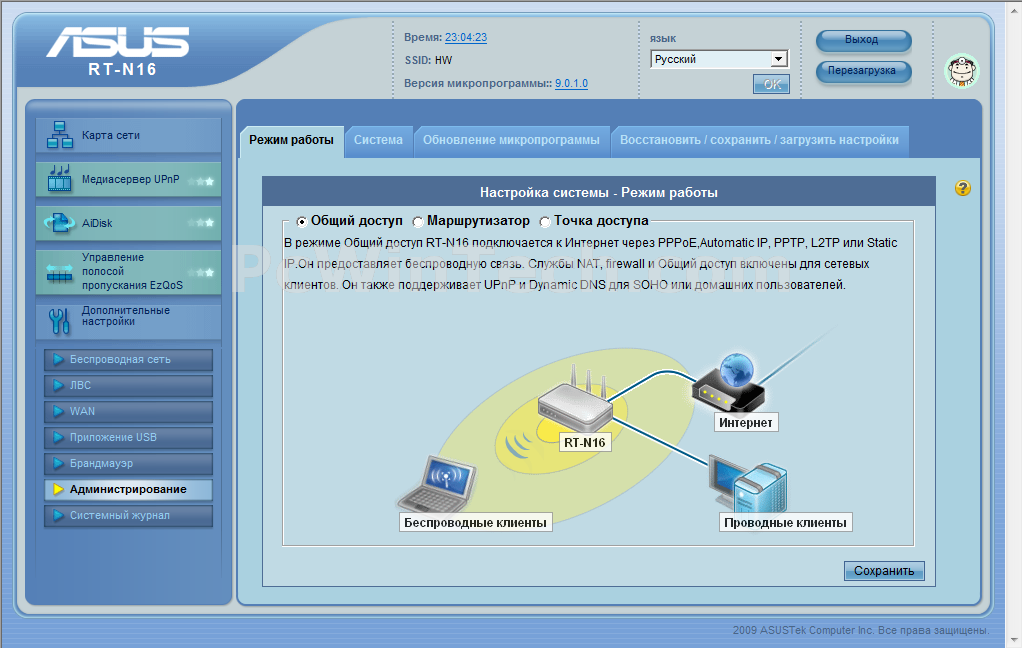Screen dimensions: 1022x648
Task: Click the AiDisk icon
Action: point(59,223)
